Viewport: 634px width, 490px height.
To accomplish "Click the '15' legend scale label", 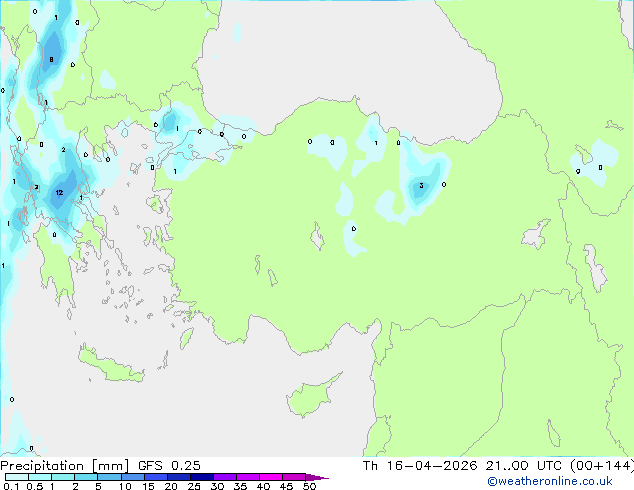I will tap(148, 486).
